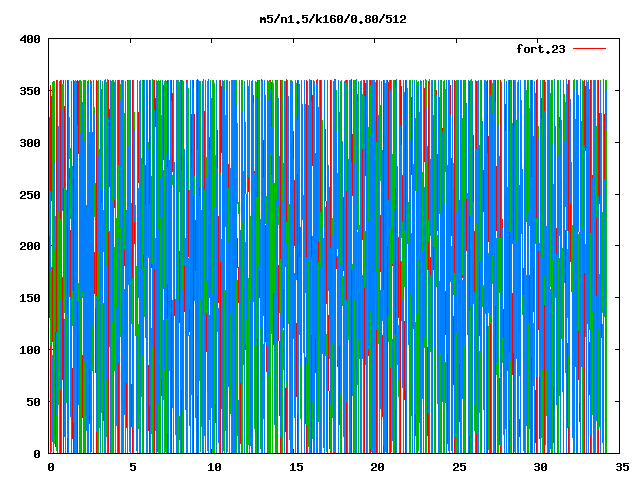Click the y-axis label 250

click(30, 195)
